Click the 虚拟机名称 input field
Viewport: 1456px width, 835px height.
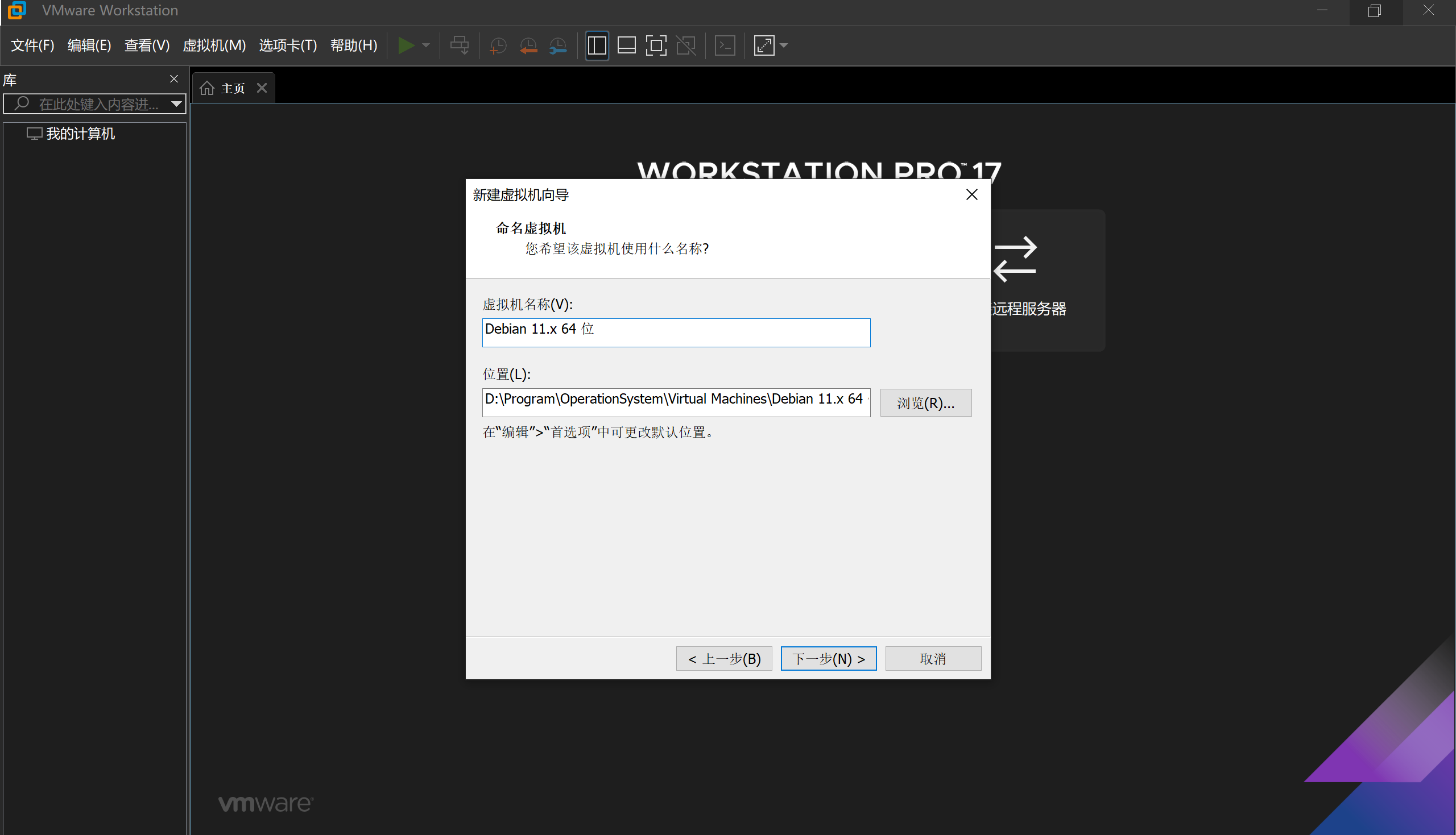click(676, 333)
